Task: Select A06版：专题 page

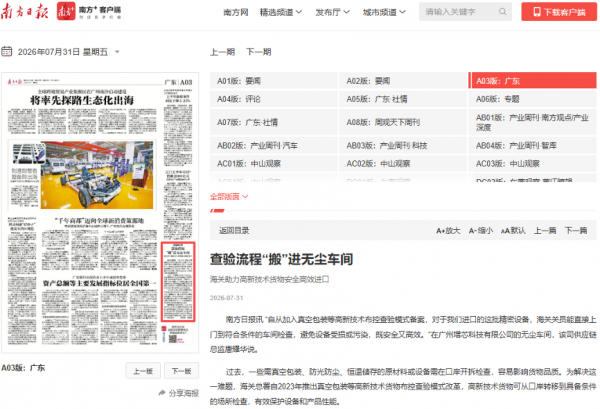Action: pos(533,99)
